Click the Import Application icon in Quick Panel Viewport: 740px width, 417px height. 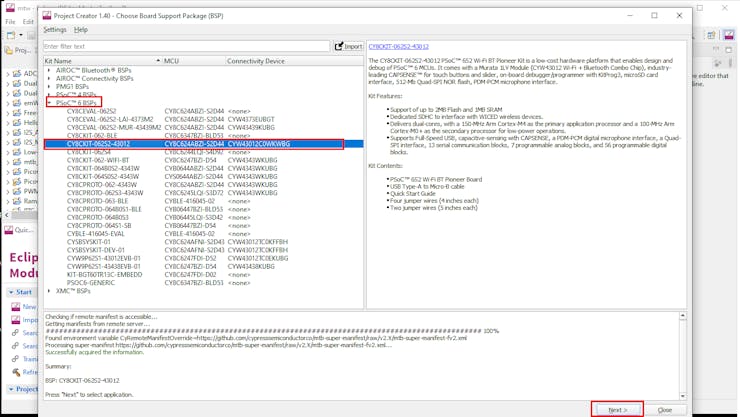(16, 320)
